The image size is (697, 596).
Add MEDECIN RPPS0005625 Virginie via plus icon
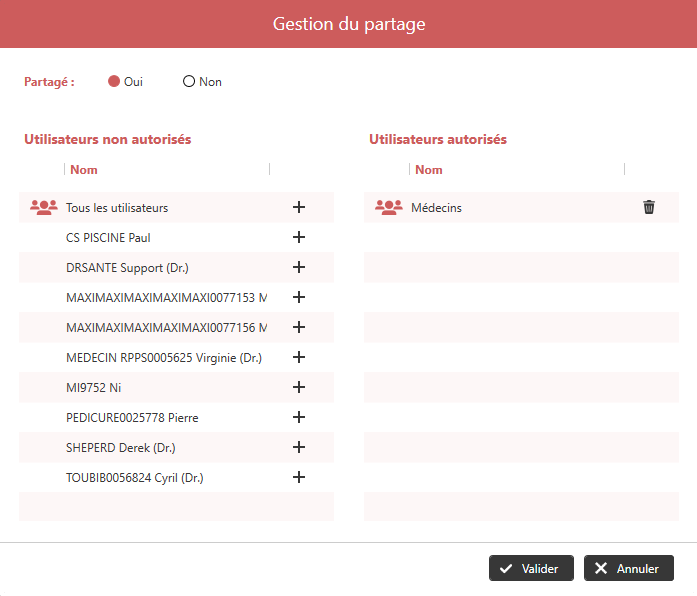coord(298,357)
